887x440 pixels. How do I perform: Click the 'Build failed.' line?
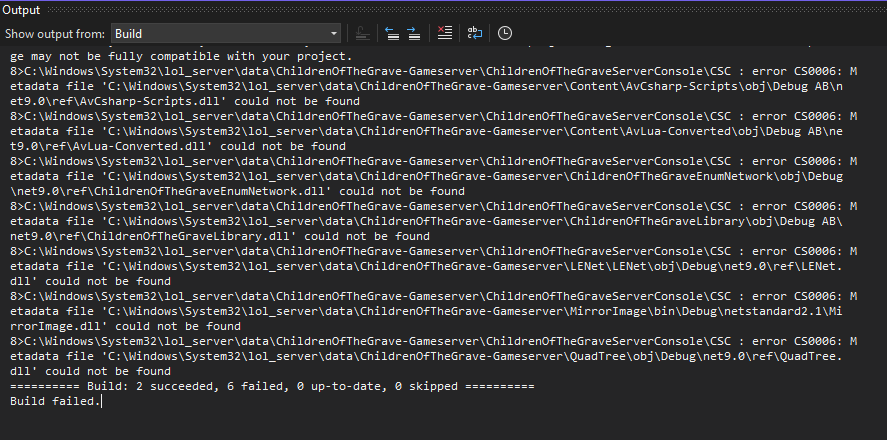55,402
